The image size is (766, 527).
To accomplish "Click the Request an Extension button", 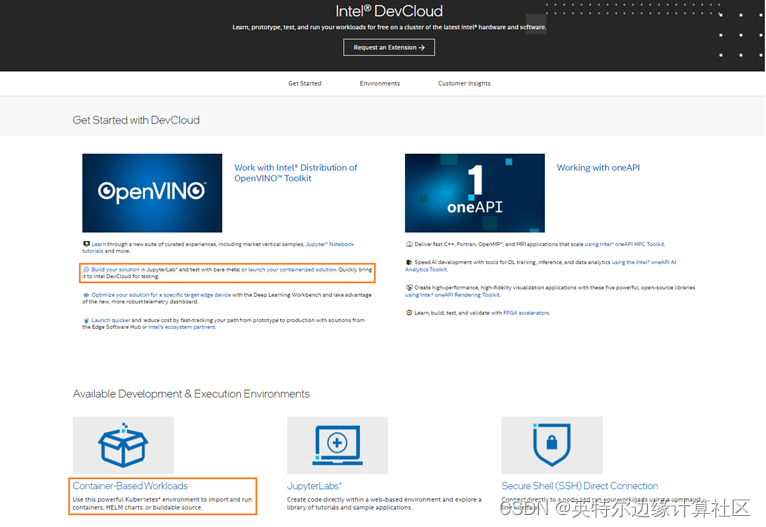I will pyautogui.click(x=389, y=47).
